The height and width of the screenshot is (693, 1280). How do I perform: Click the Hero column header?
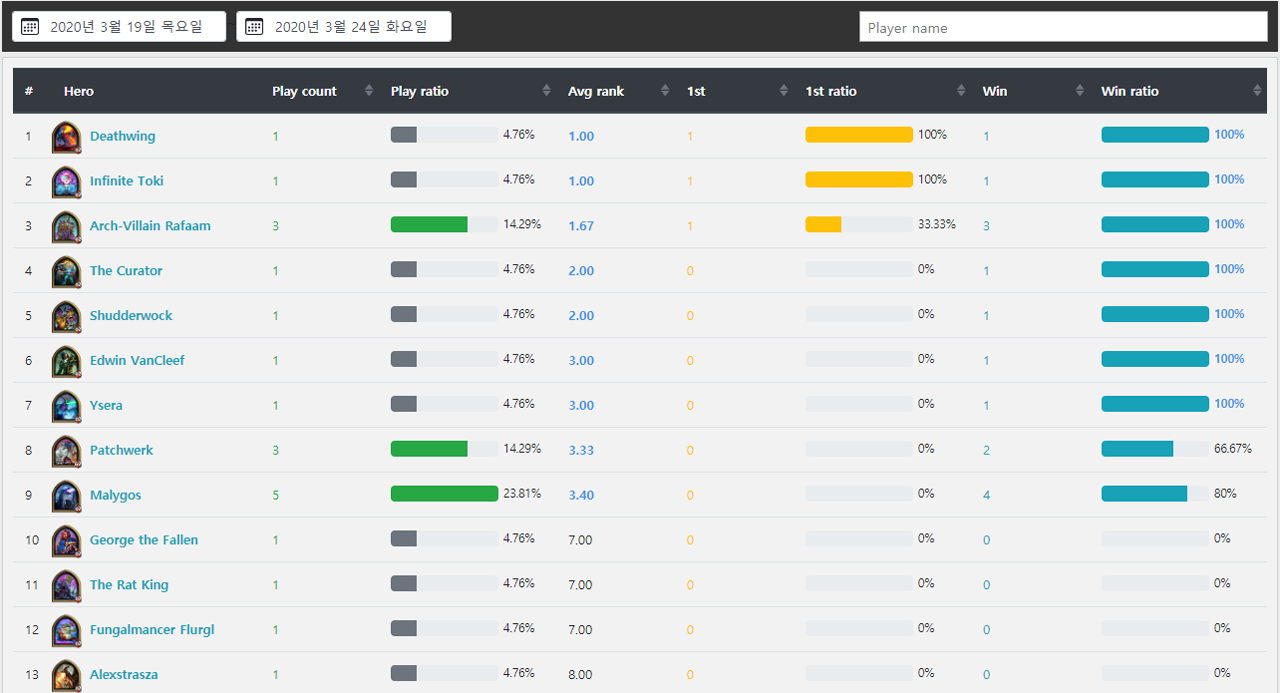[79, 91]
